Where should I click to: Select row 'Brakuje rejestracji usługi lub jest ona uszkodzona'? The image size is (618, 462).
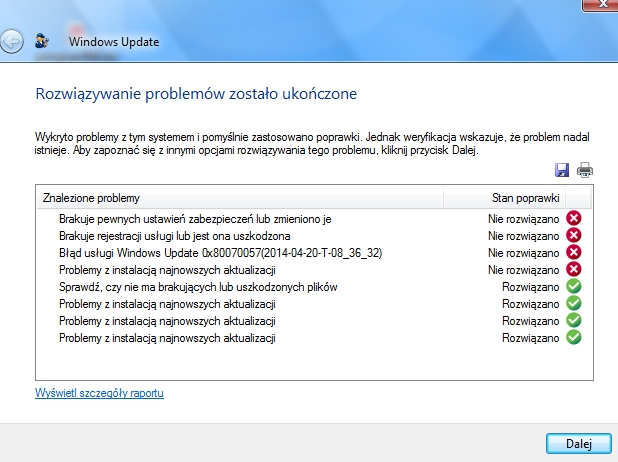click(x=314, y=236)
